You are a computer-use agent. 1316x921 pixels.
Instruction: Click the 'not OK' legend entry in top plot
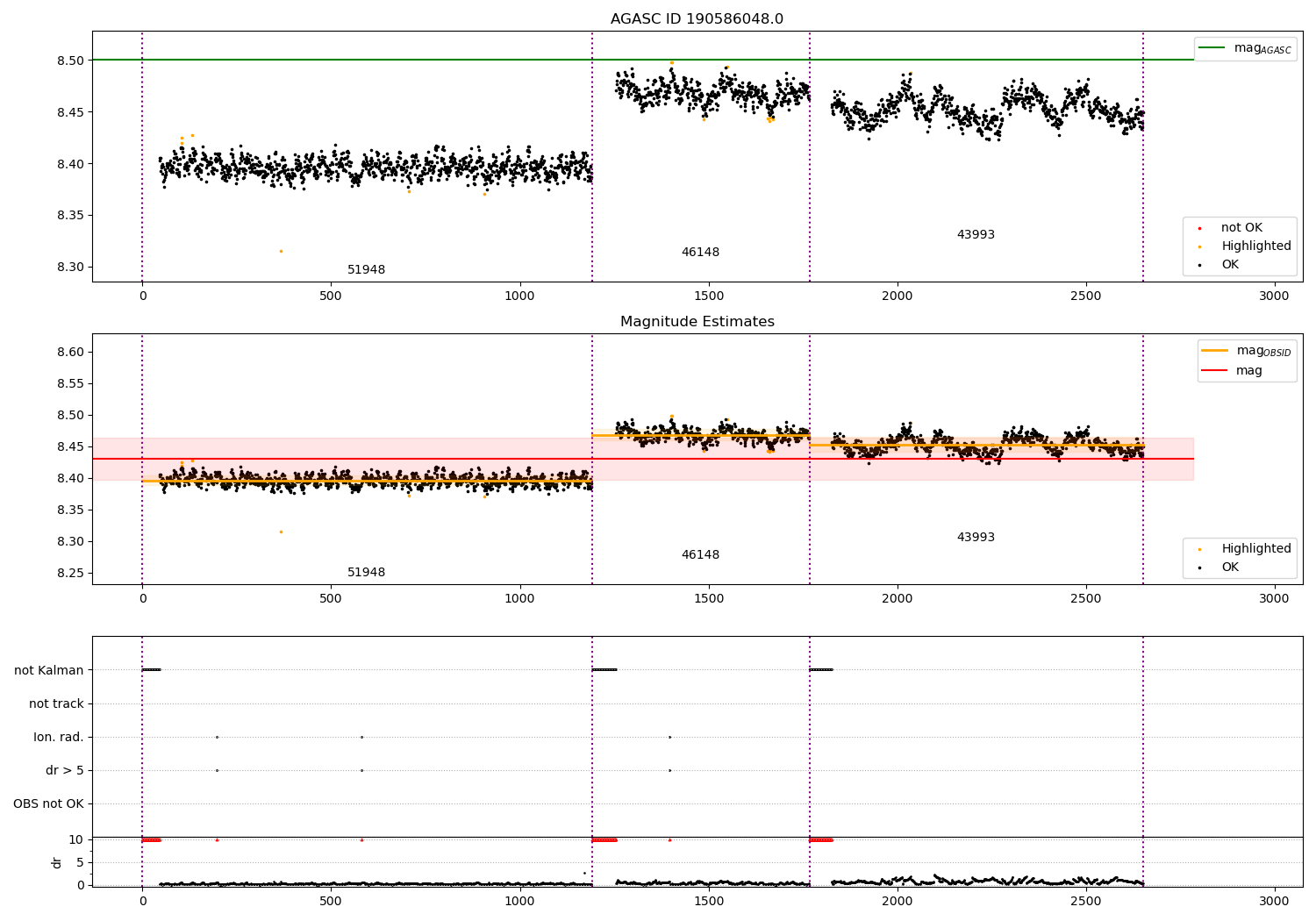1241,227
